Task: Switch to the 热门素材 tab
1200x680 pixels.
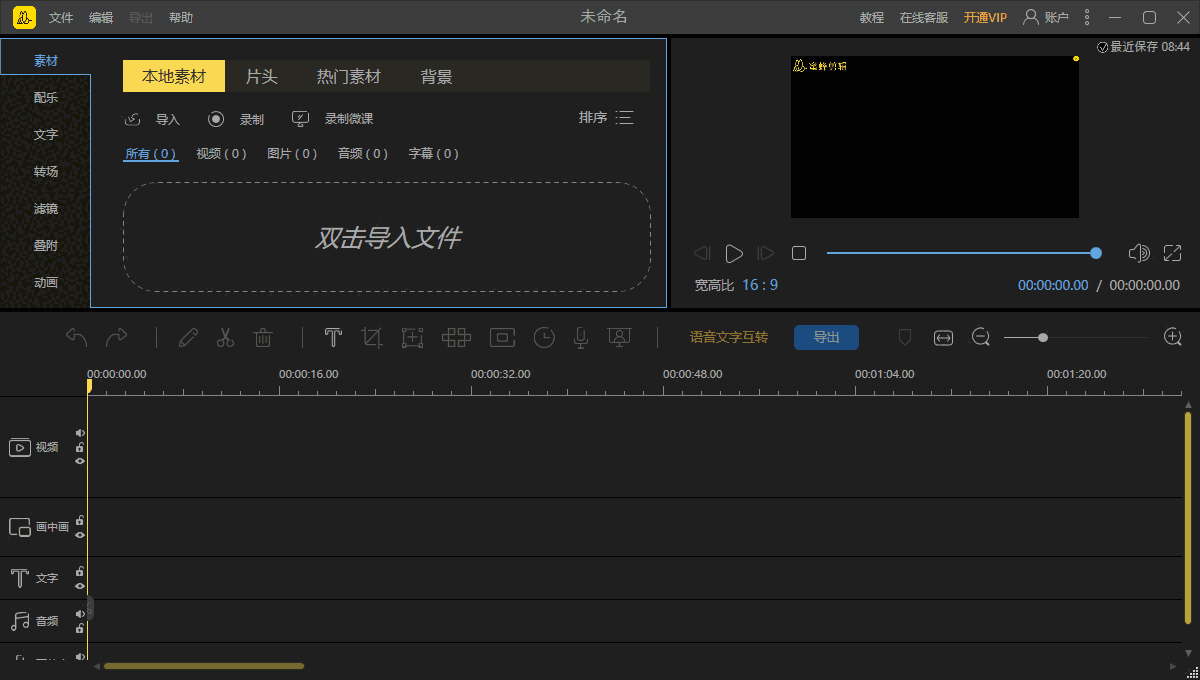Action: [348, 77]
